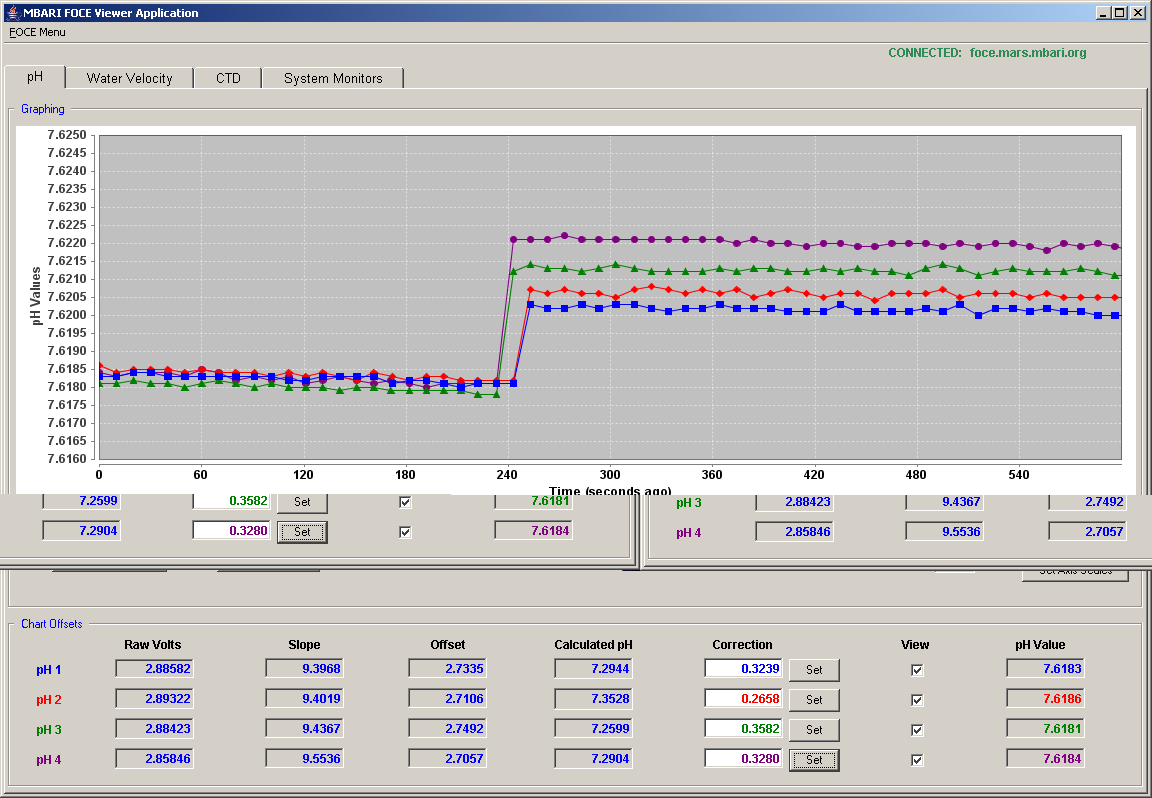The width and height of the screenshot is (1152, 798).
Task: Disable the View checkbox for pH 3
Action: [x=917, y=730]
